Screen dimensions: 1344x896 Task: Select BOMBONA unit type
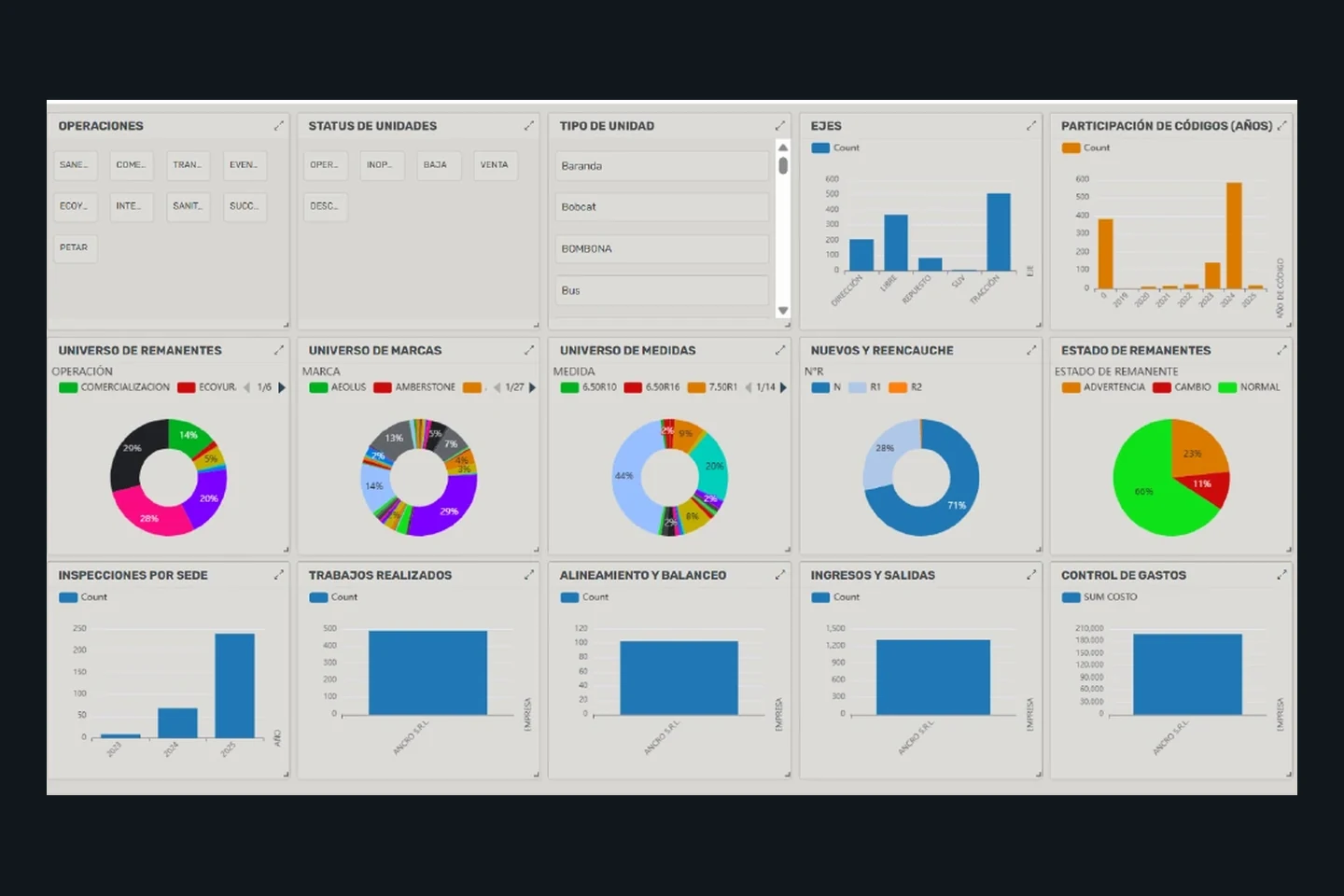pyautogui.click(x=662, y=249)
